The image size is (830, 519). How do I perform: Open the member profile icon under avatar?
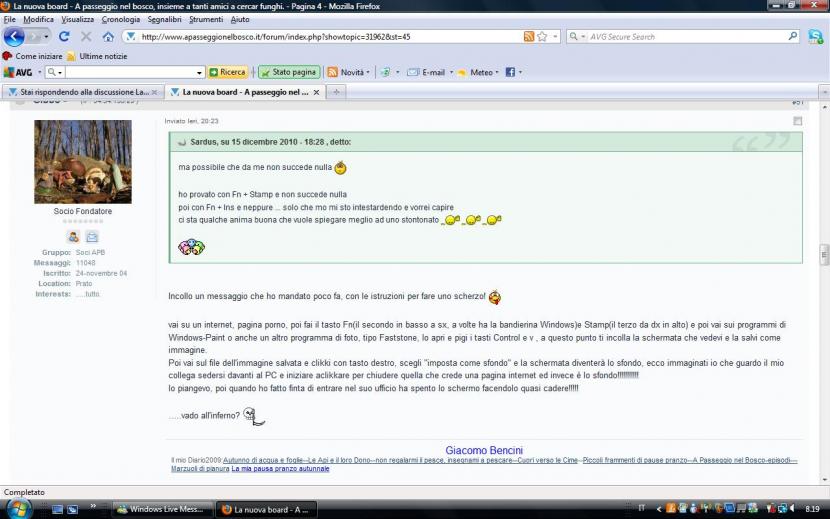pyautogui.click(x=74, y=237)
